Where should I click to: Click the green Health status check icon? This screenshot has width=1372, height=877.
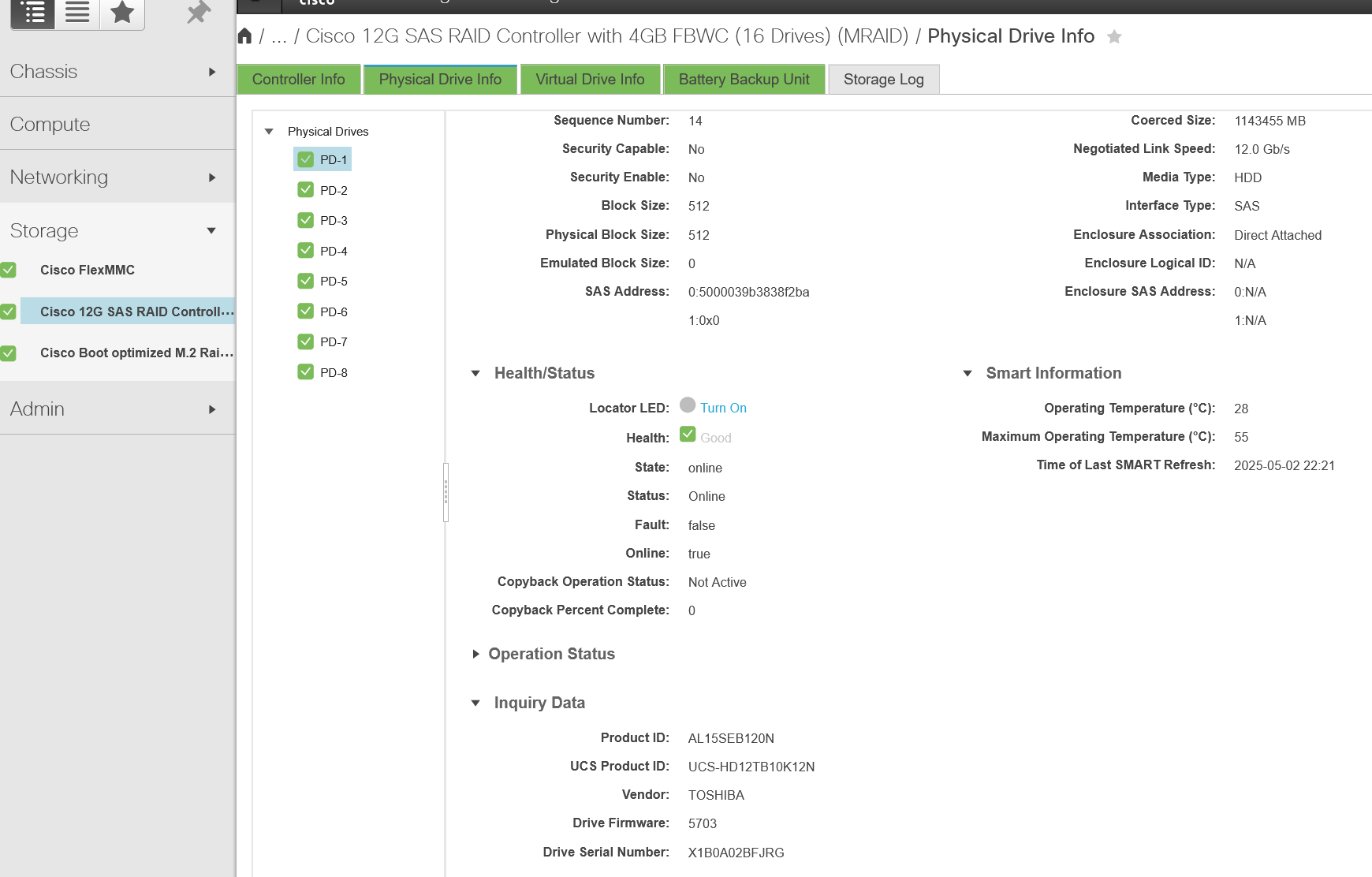click(x=688, y=435)
